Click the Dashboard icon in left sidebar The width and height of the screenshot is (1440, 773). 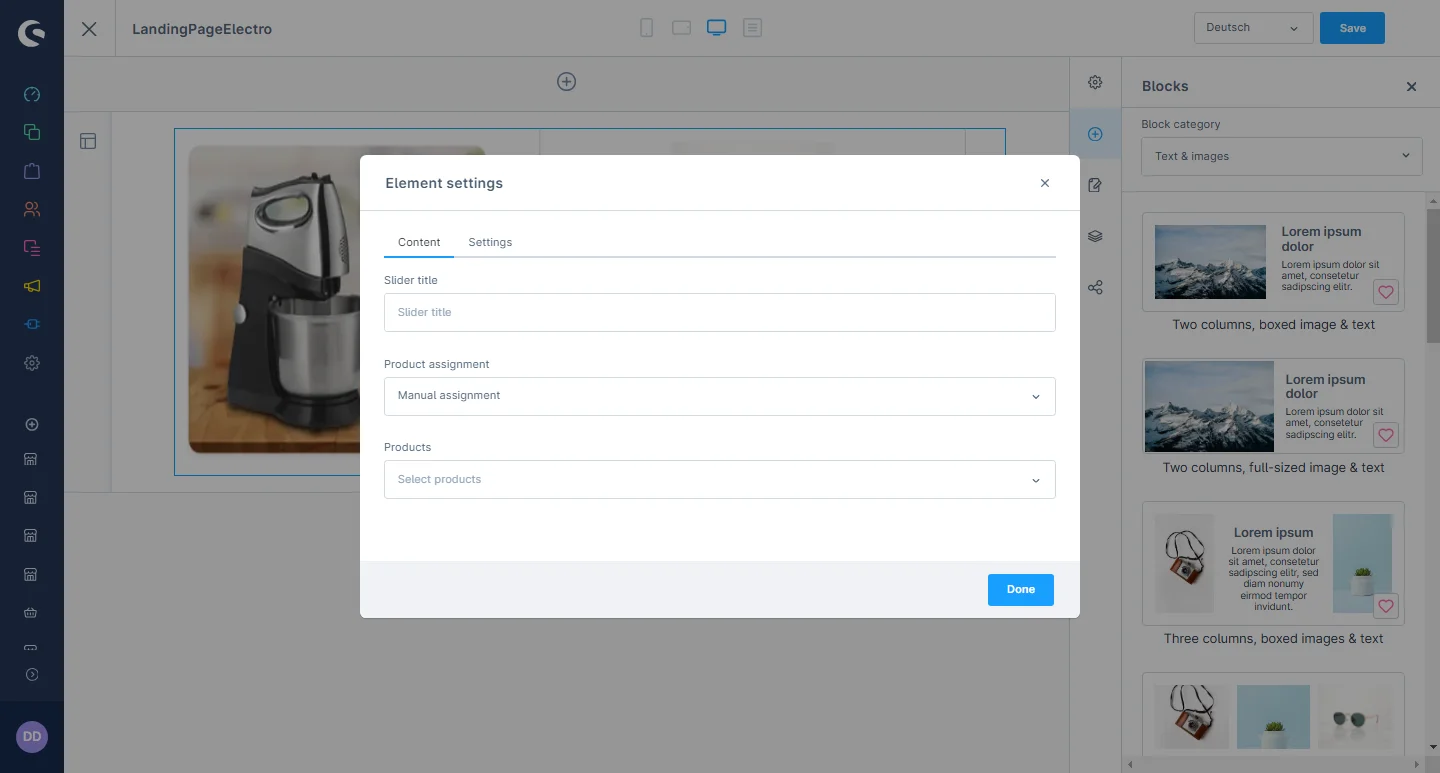click(32, 95)
